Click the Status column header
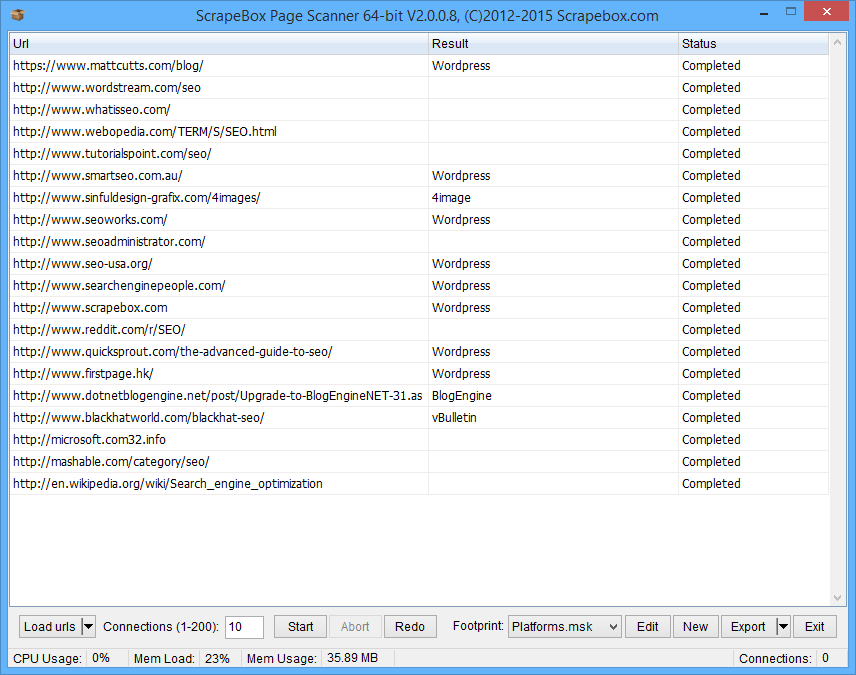 752,44
